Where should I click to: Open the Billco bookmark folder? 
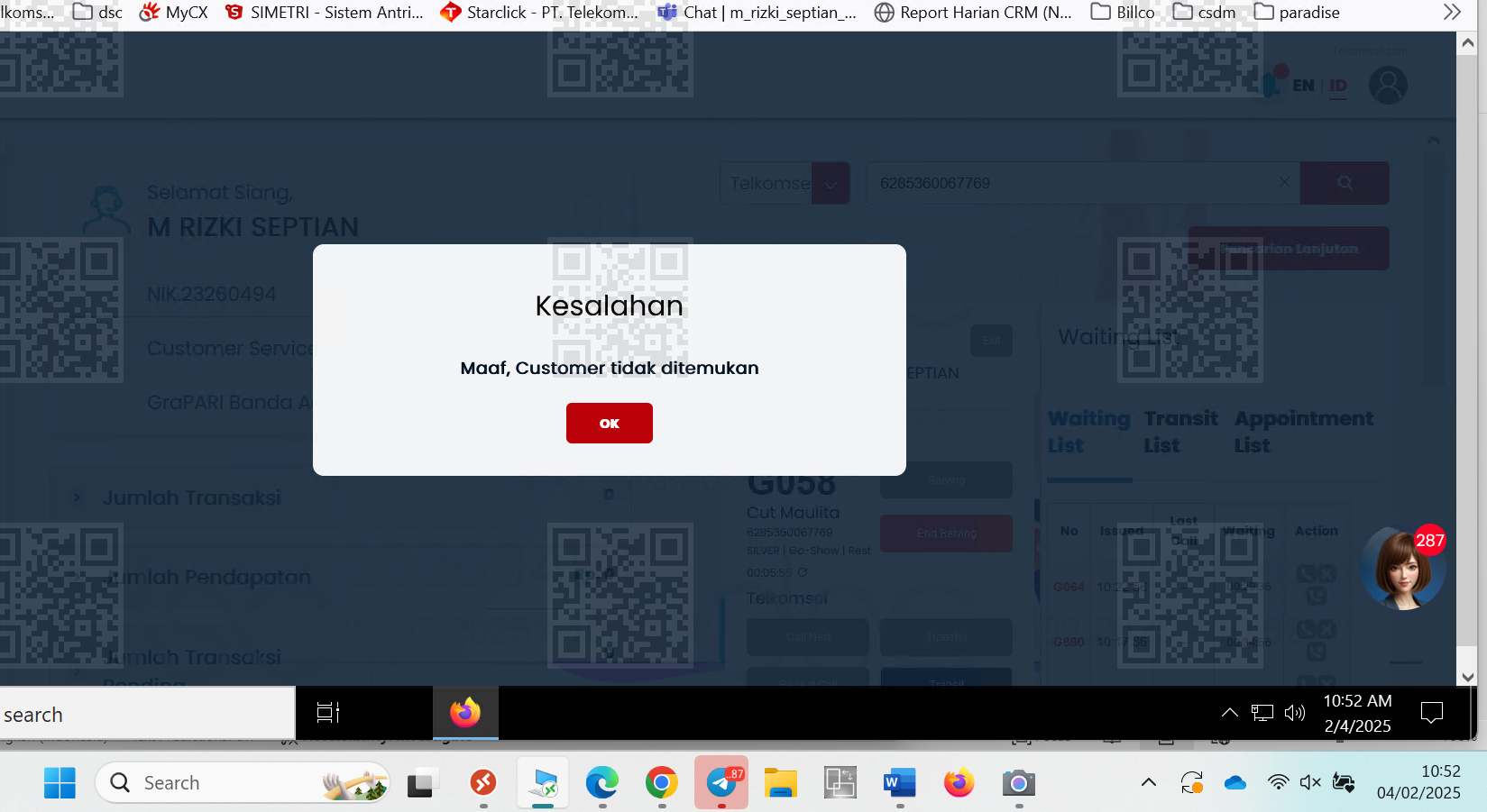point(1123,13)
